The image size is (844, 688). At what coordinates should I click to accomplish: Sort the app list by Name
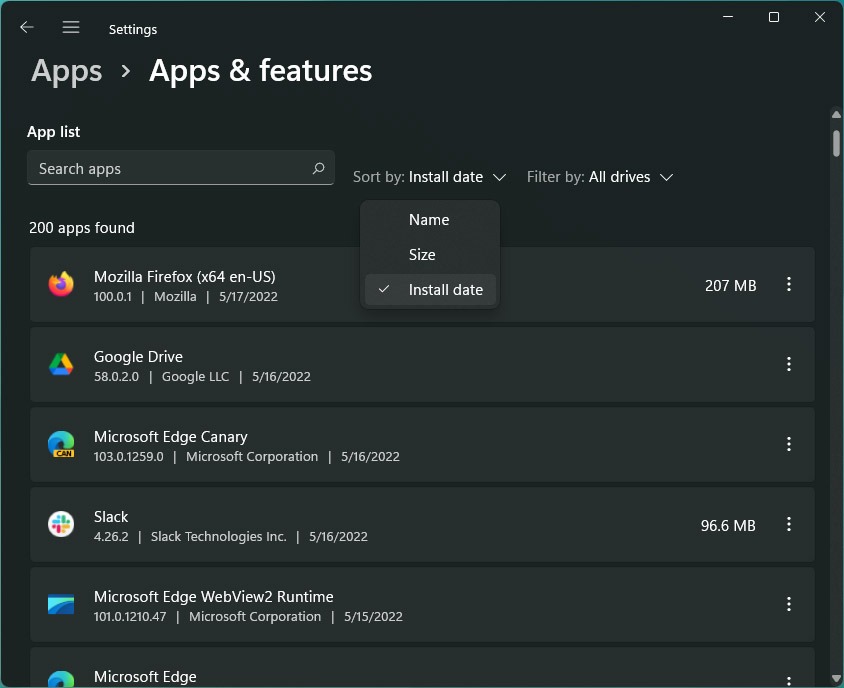(429, 220)
